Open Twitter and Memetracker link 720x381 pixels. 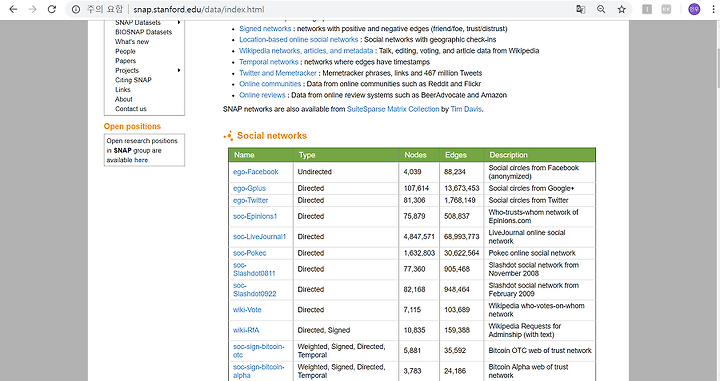click(x=278, y=73)
